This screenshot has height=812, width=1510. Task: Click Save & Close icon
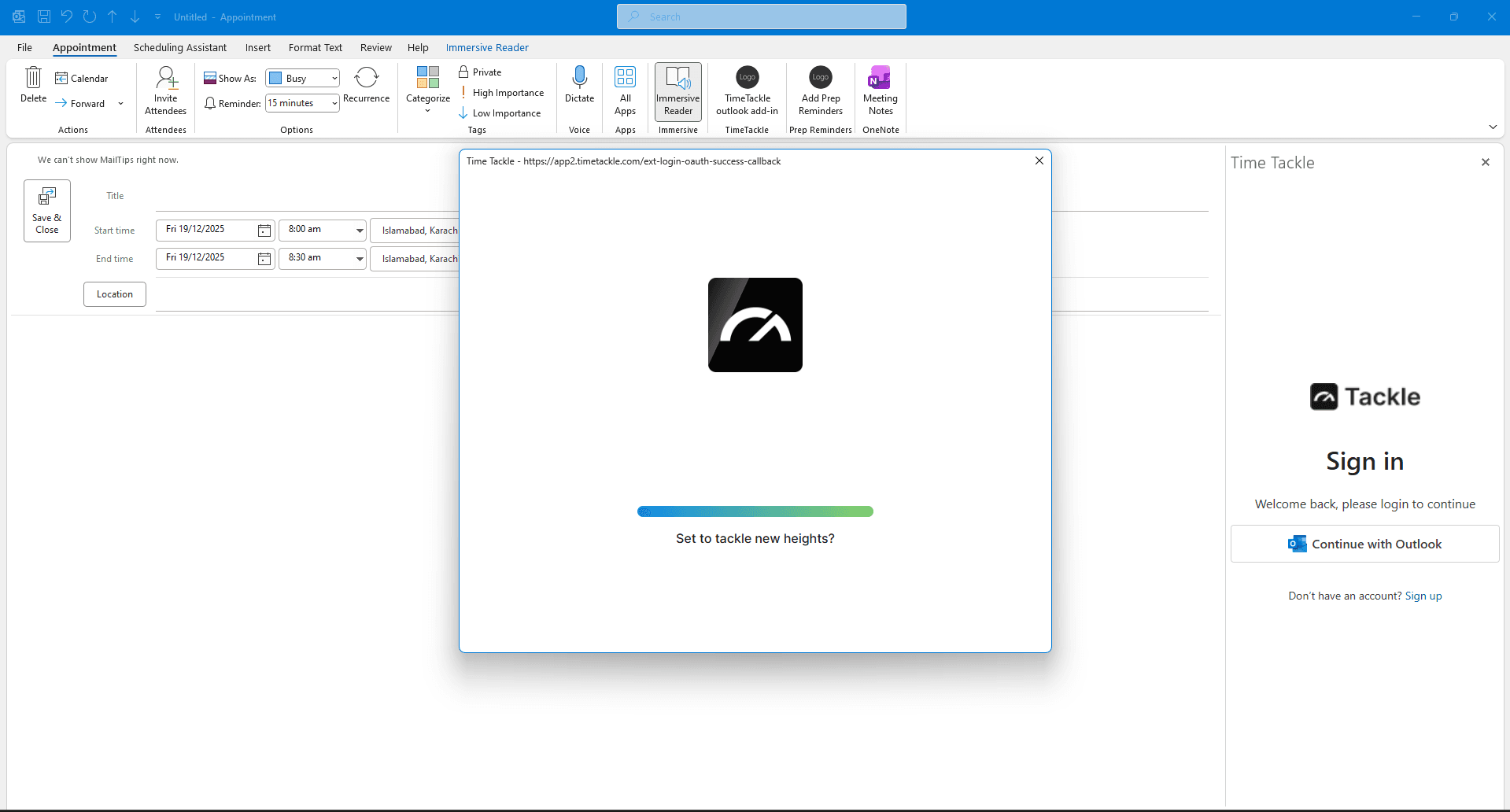tap(47, 196)
